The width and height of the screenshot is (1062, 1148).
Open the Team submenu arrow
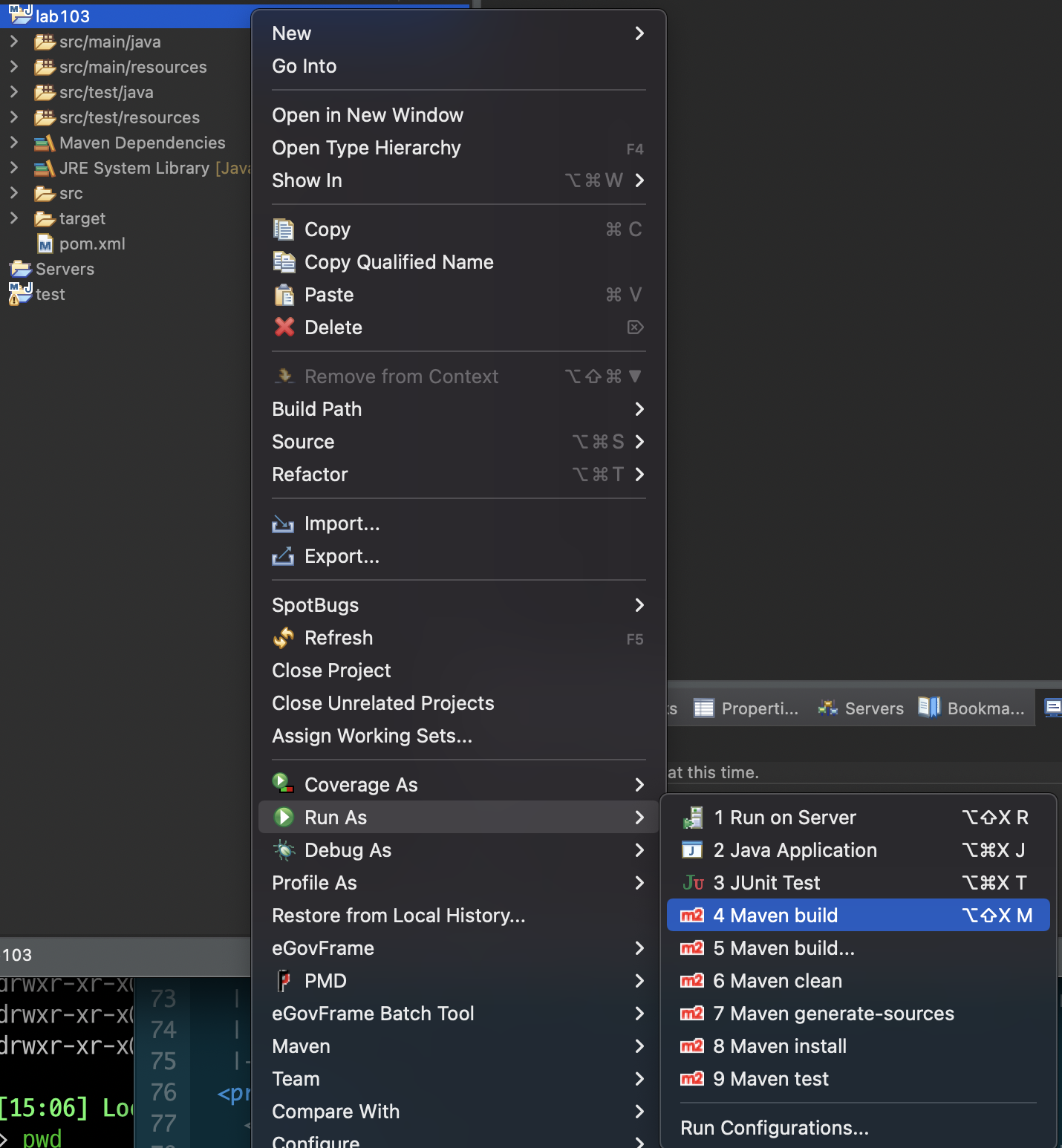pyautogui.click(x=639, y=1079)
